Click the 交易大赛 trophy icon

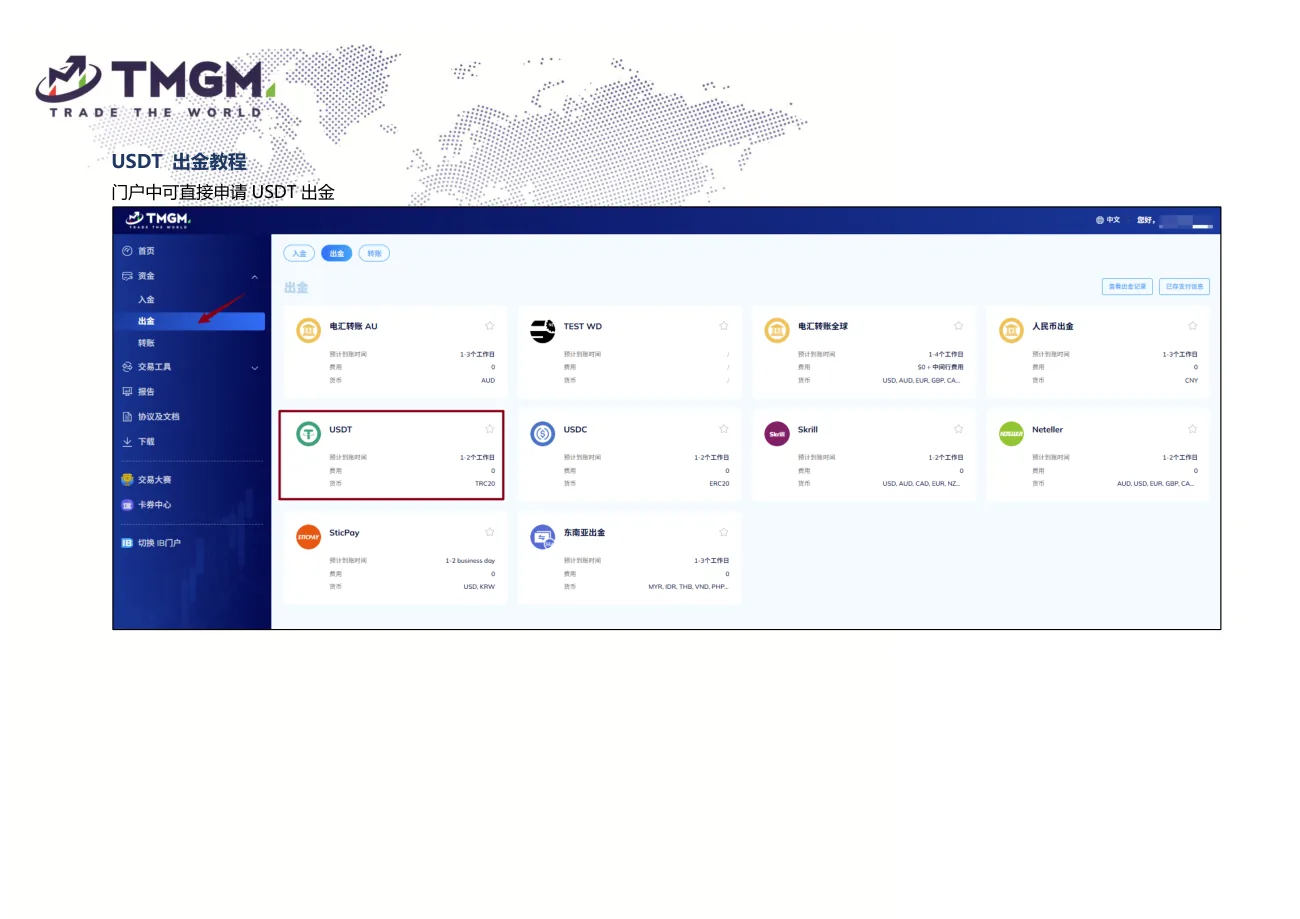point(127,480)
